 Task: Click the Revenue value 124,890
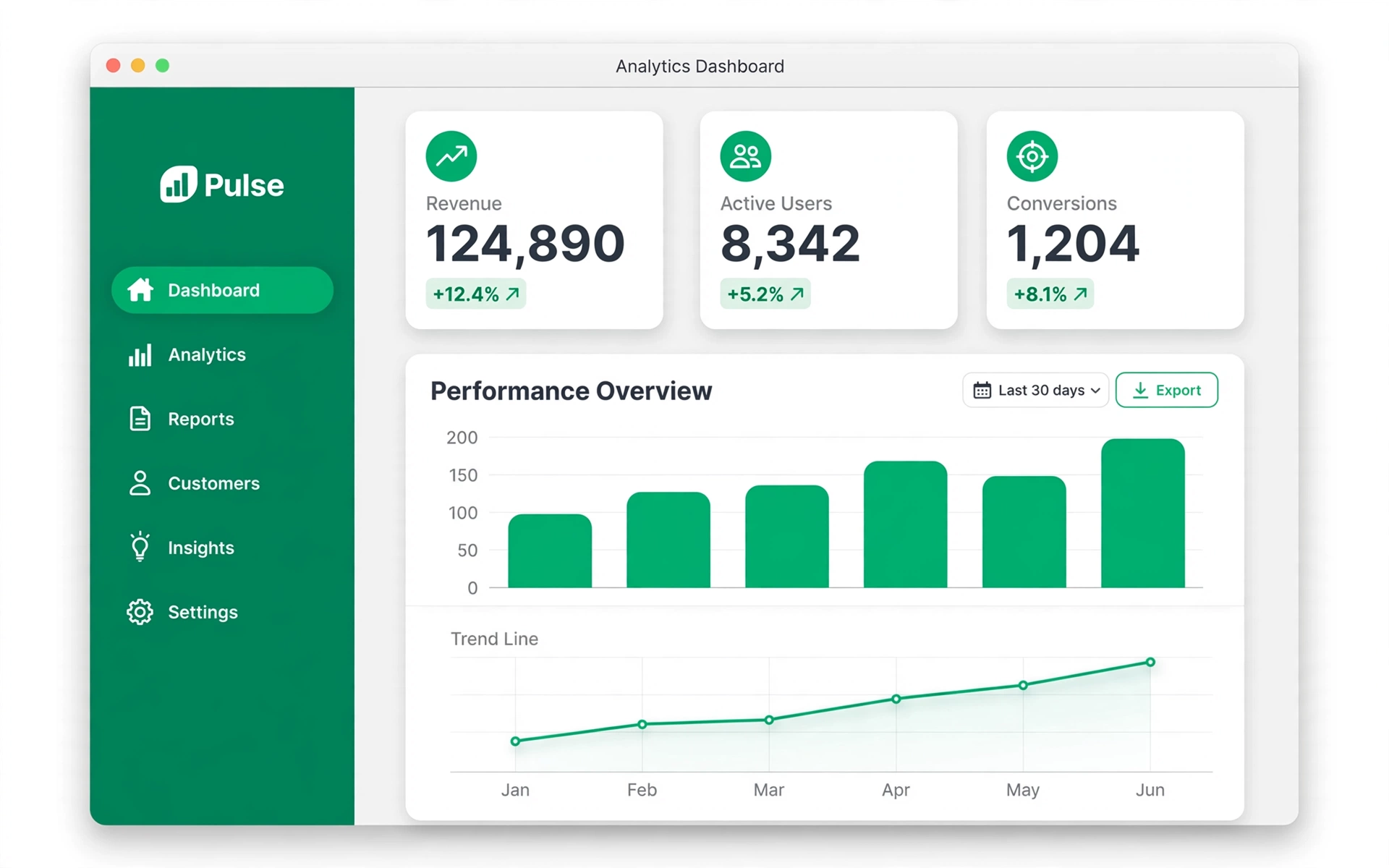[525, 244]
